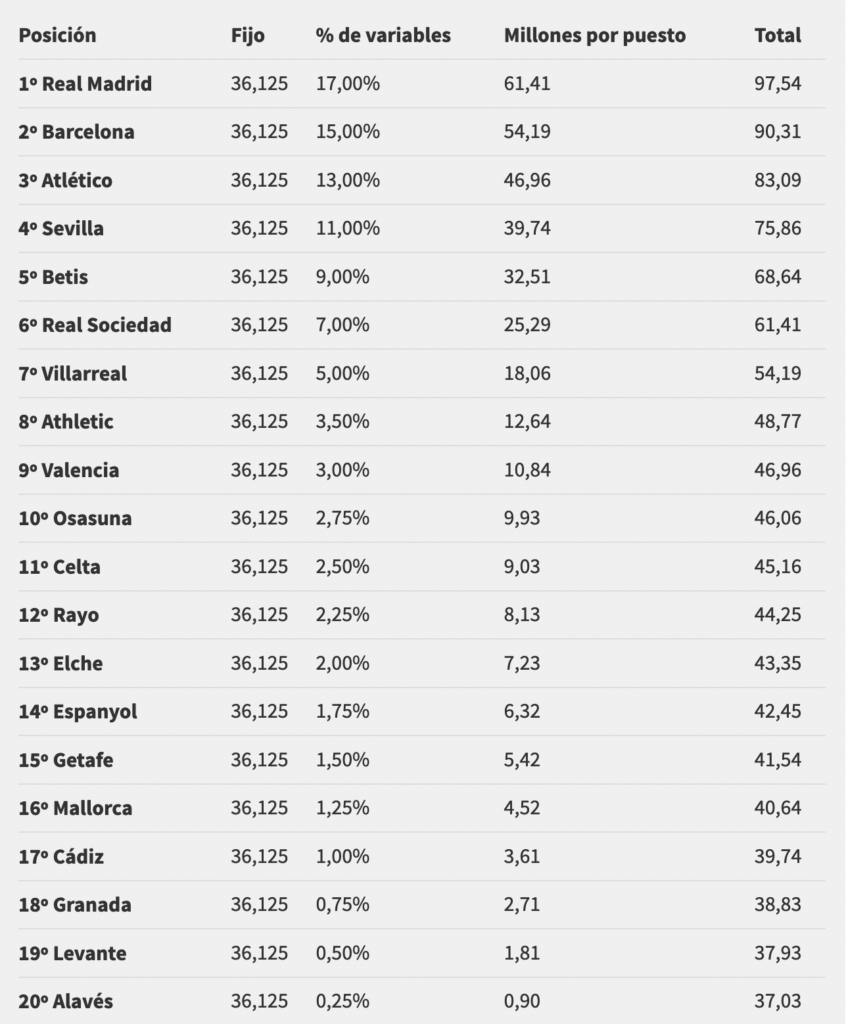The image size is (848, 1024).
Task: Select the 17º Cádiz team name
Action: tap(61, 857)
